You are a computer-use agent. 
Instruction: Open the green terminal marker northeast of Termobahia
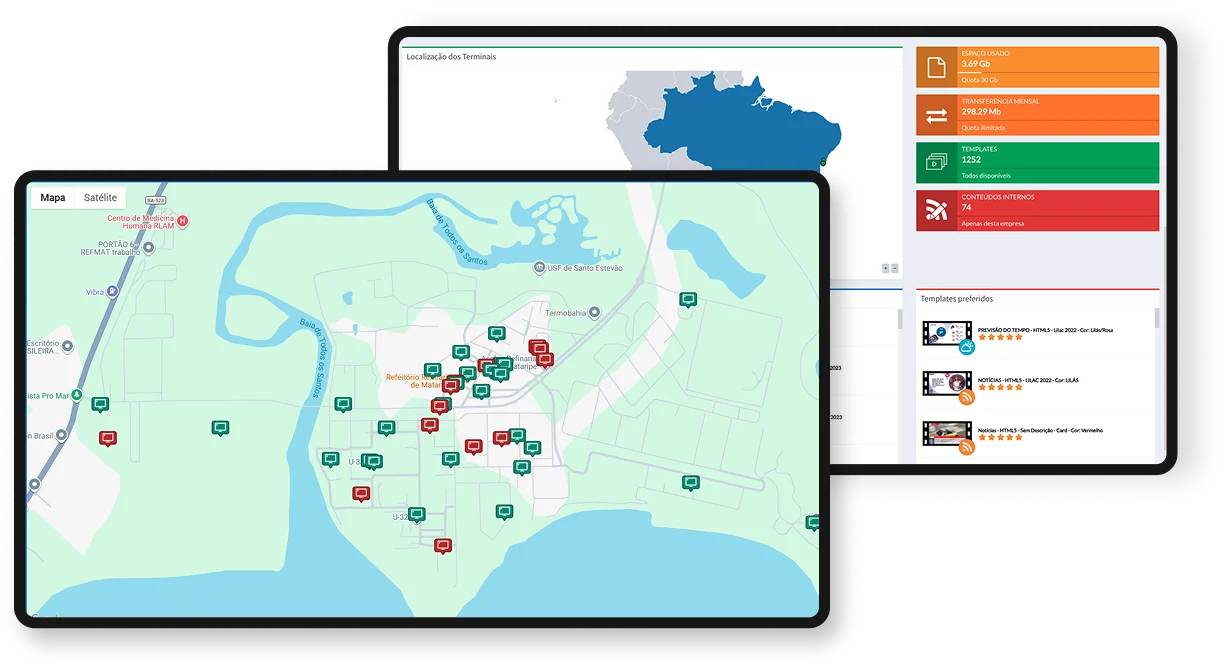(688, 300)
